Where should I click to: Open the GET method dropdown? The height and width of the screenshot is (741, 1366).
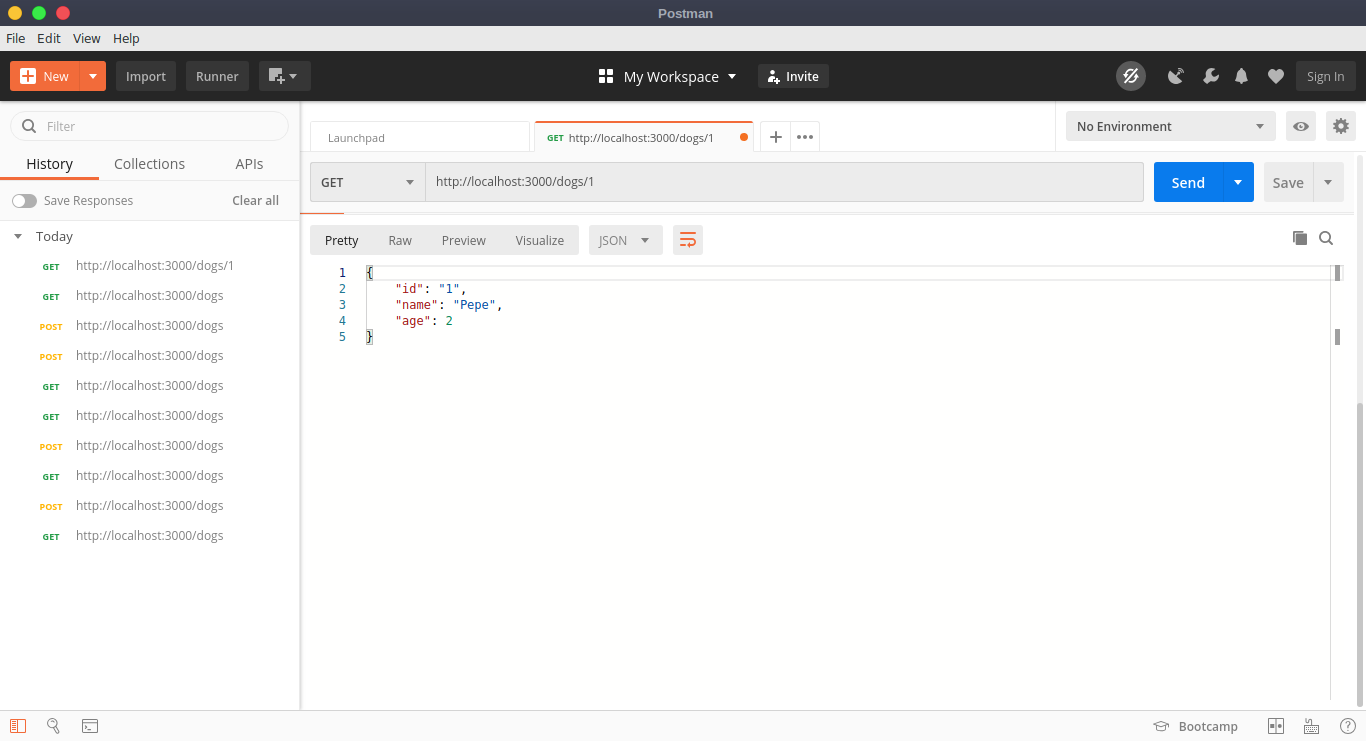coord(368,182)
